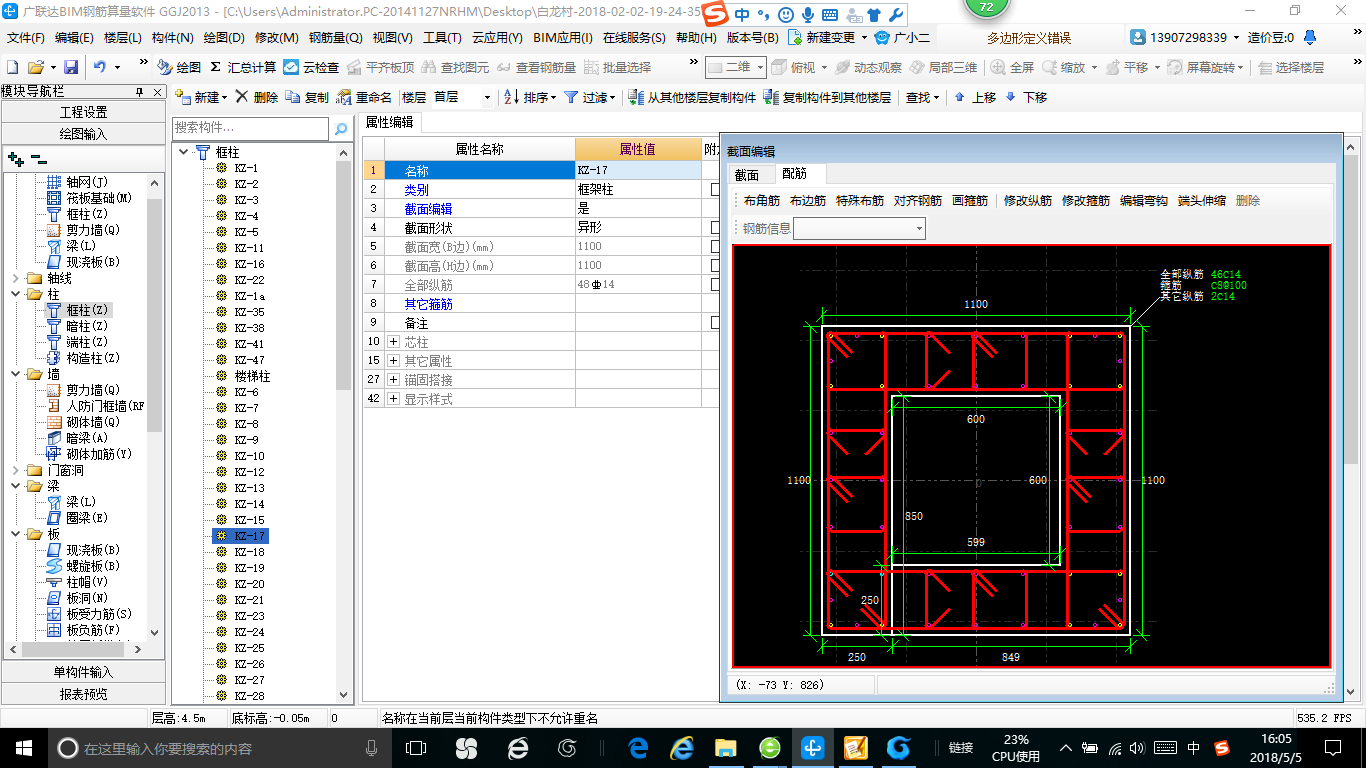Move component down with 下移
The height and width of the screenshot is (768, 1366).
coord(1026,97)
